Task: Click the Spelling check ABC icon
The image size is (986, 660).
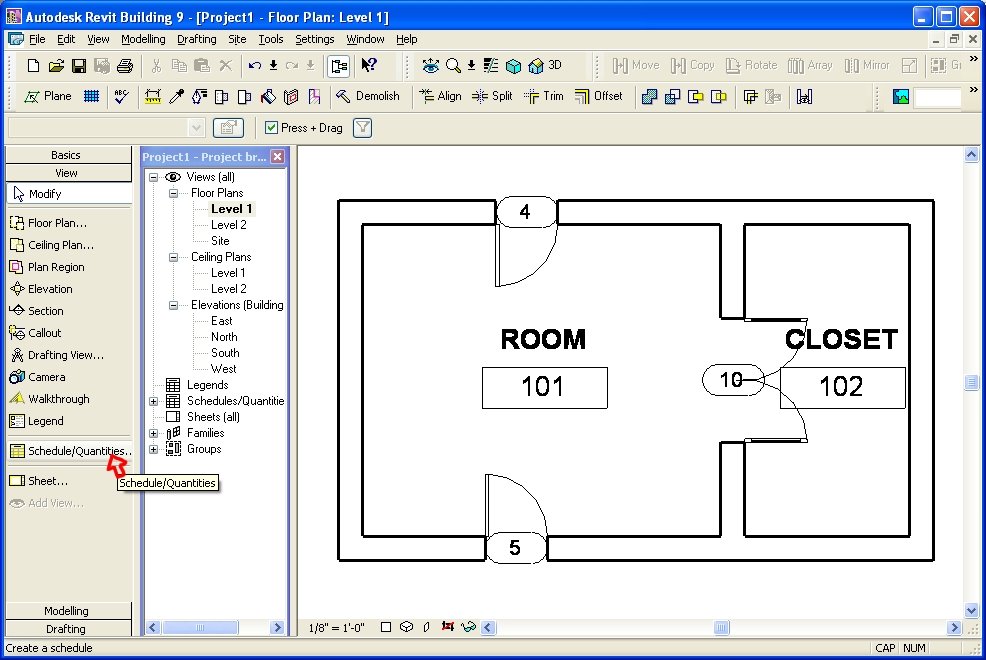Action: (x=121, y=97)
